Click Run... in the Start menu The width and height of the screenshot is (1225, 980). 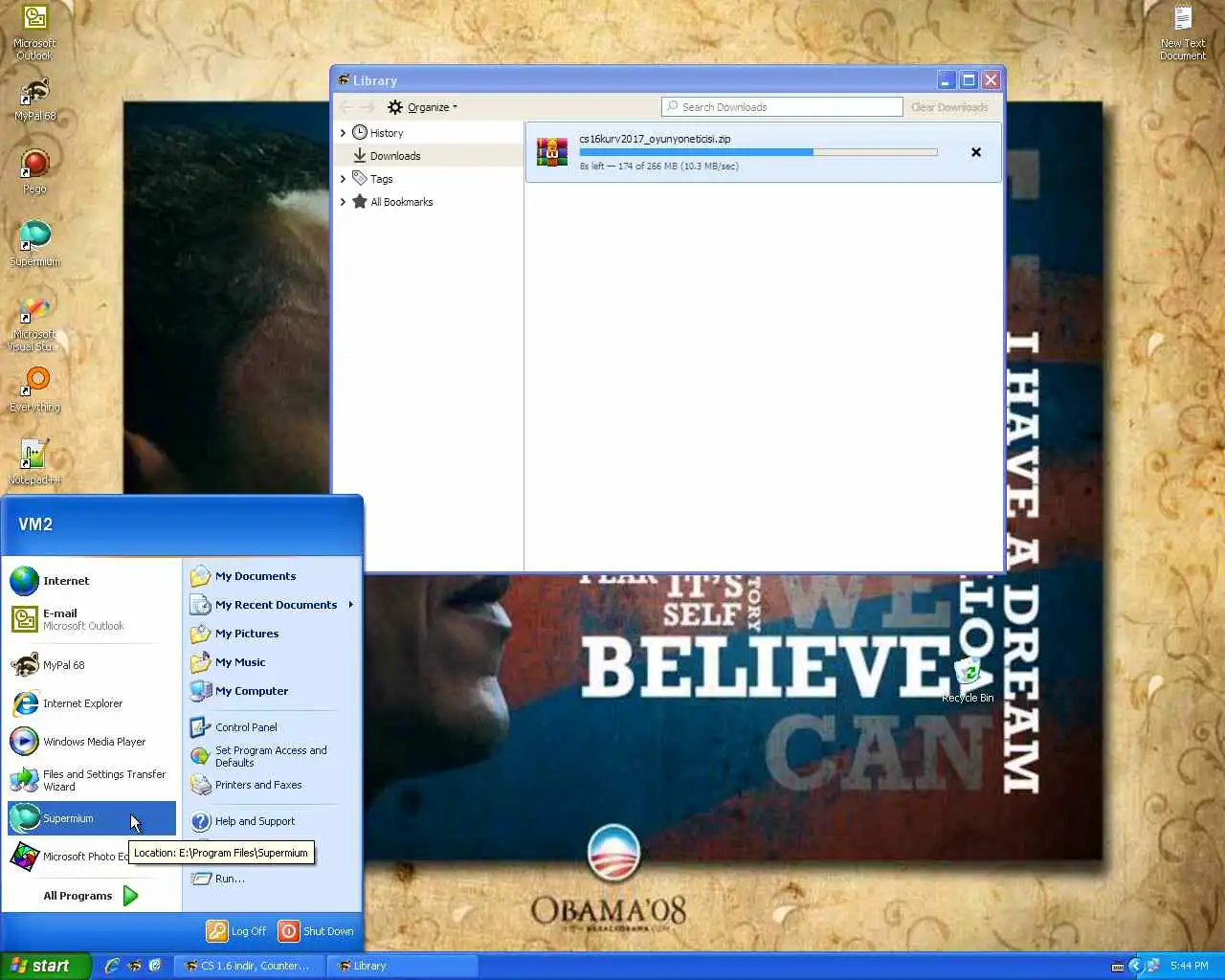tap(272, 879)
